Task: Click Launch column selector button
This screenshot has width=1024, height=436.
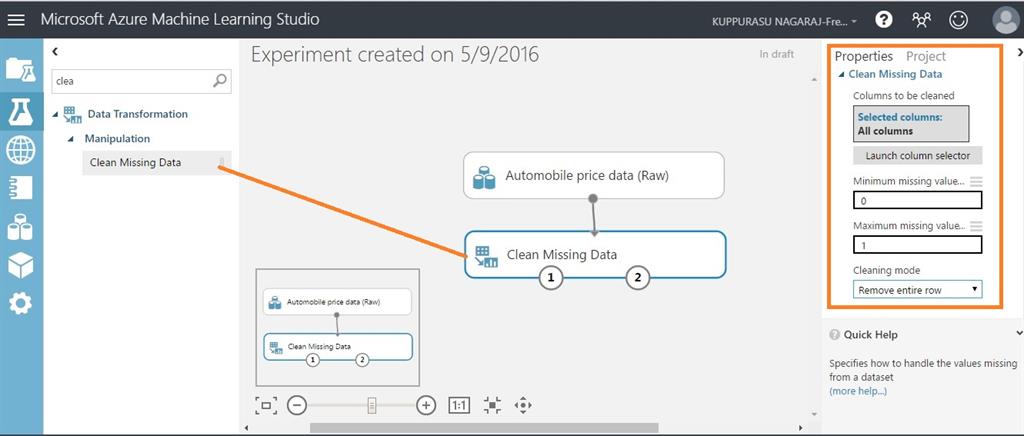Action: point(918,155)
